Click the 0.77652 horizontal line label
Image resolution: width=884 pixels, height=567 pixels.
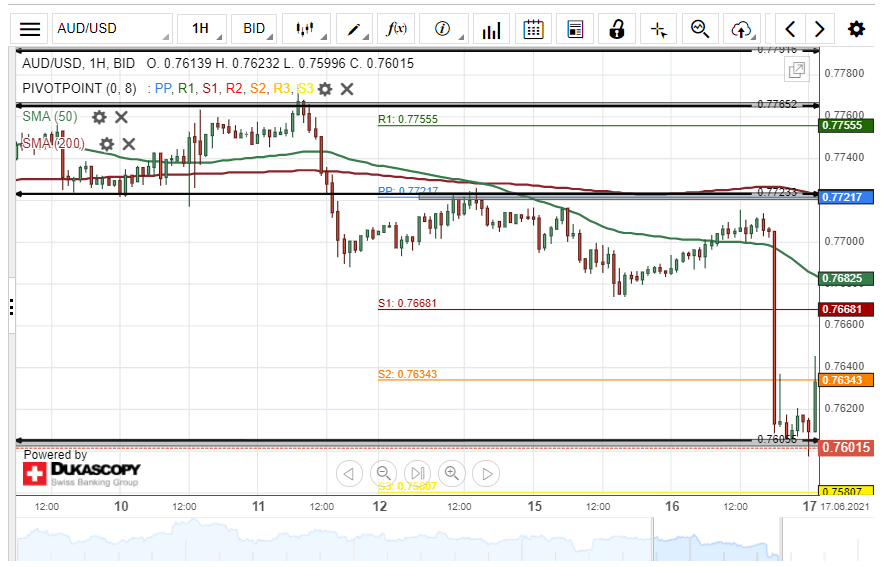point(777,104)
